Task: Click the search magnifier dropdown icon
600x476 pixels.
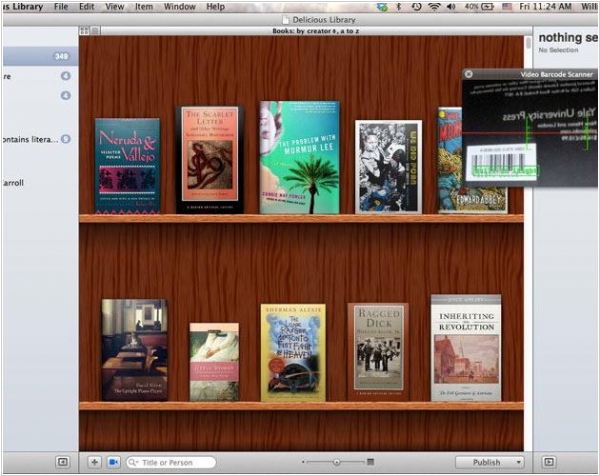Action: click(133, 463)
